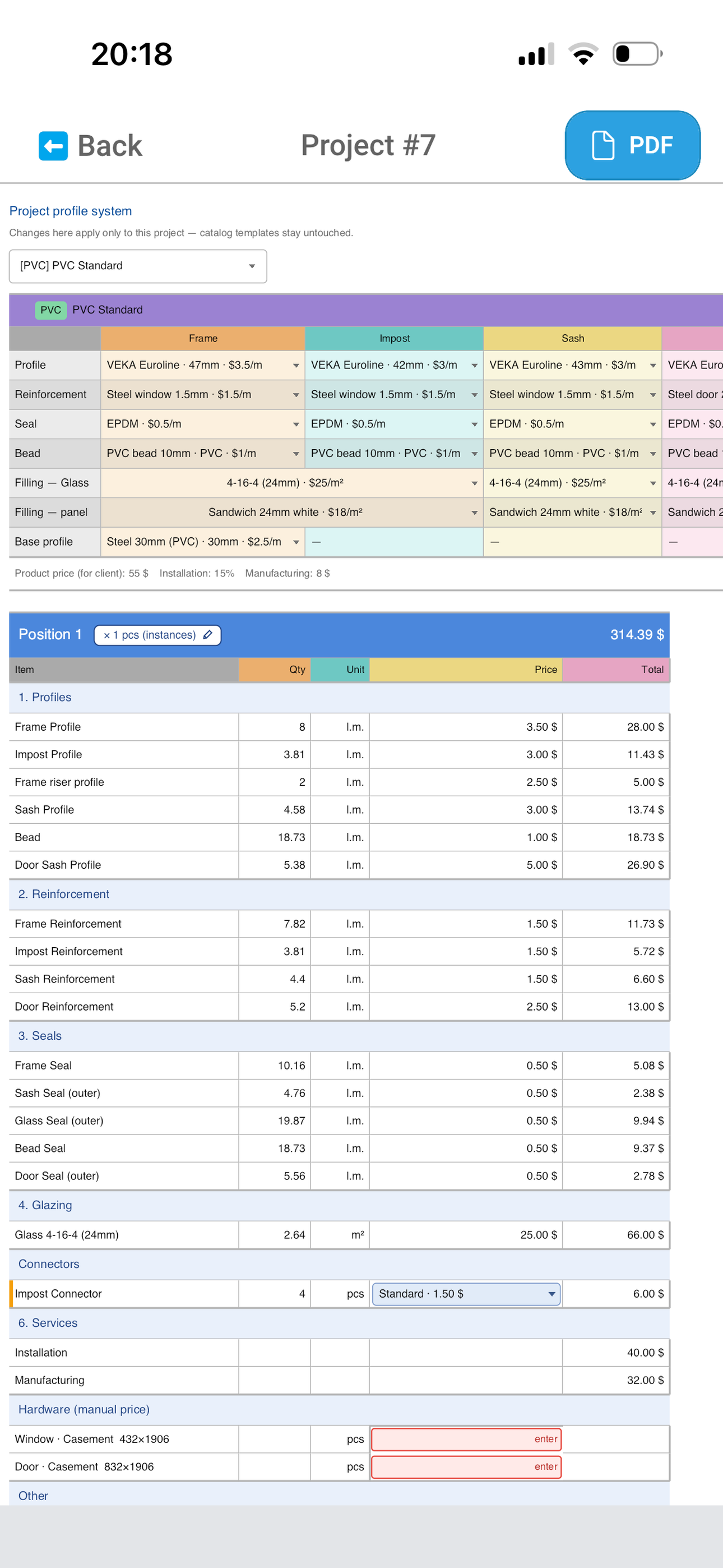Image resolution: width=723 pixels, height=1568 pixels.
Task: Open Sash reinforcement Steel window dropdown
Action: (x=573, y=394)
